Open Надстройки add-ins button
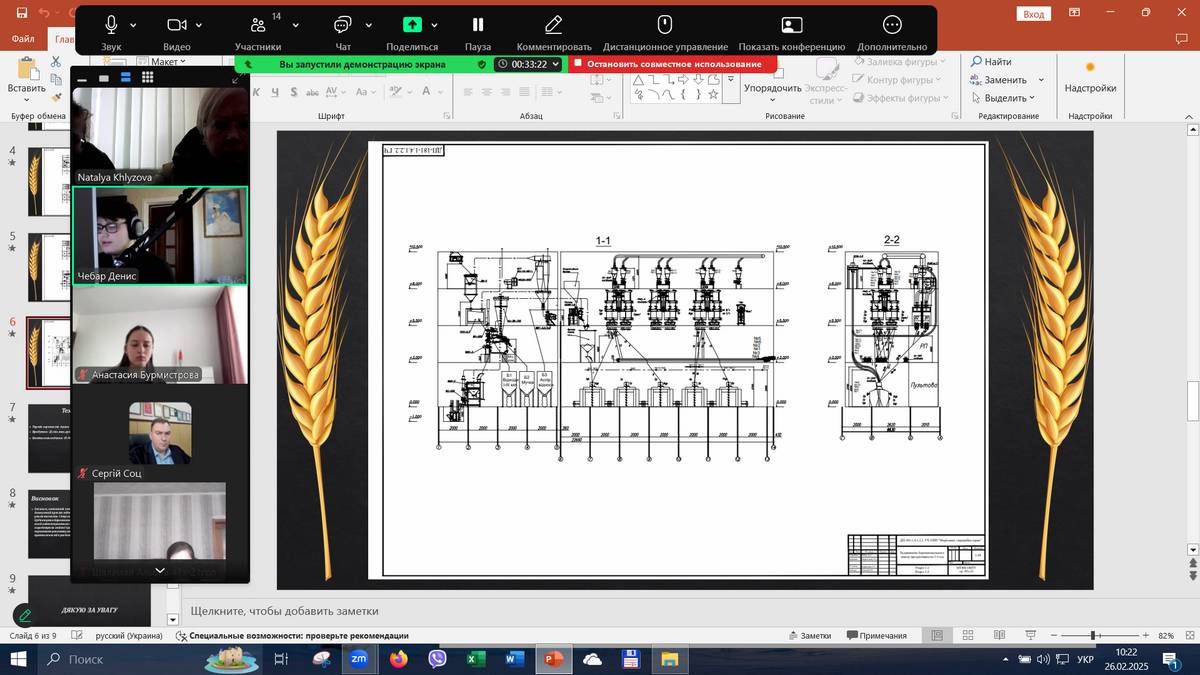The width and height of the screenshot is (1200, 675). click(x=1090, y=76)
